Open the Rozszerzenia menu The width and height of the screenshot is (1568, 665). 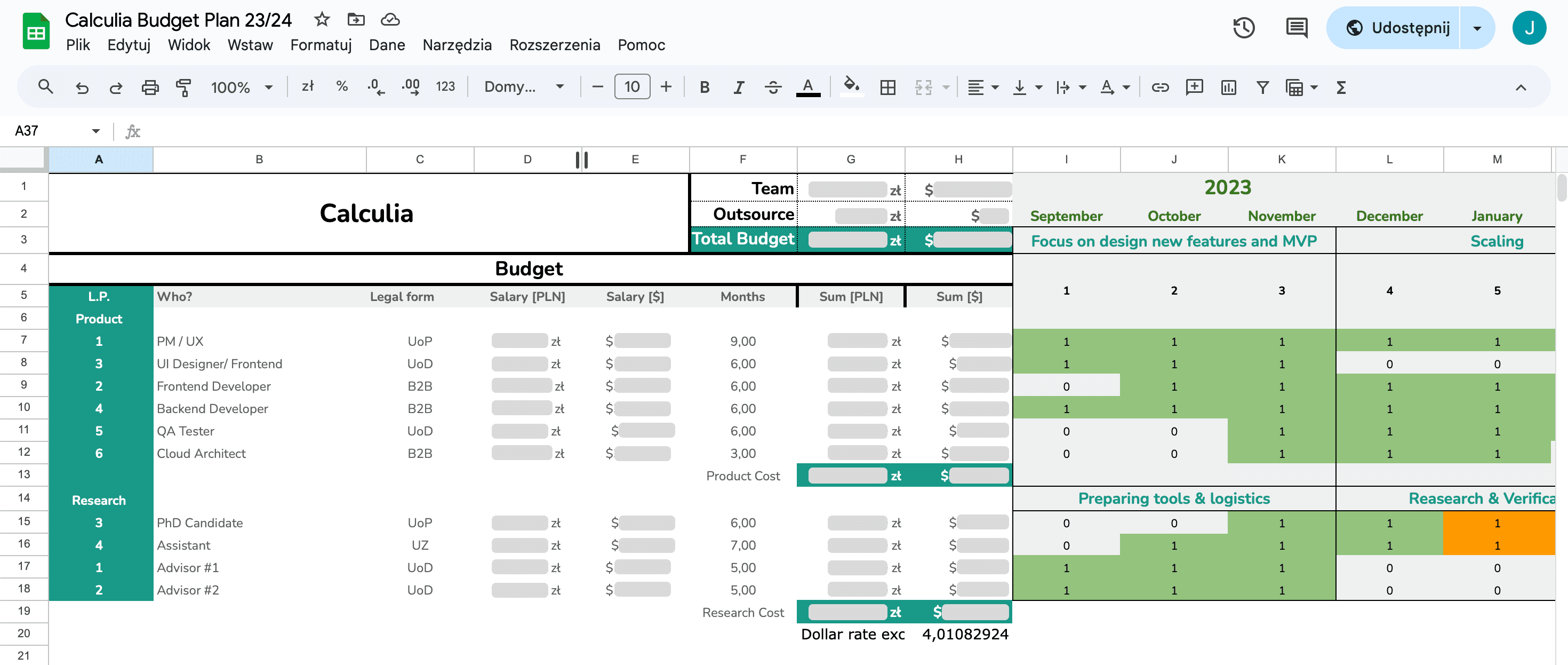pyautogui.click(x=555, y=45)
